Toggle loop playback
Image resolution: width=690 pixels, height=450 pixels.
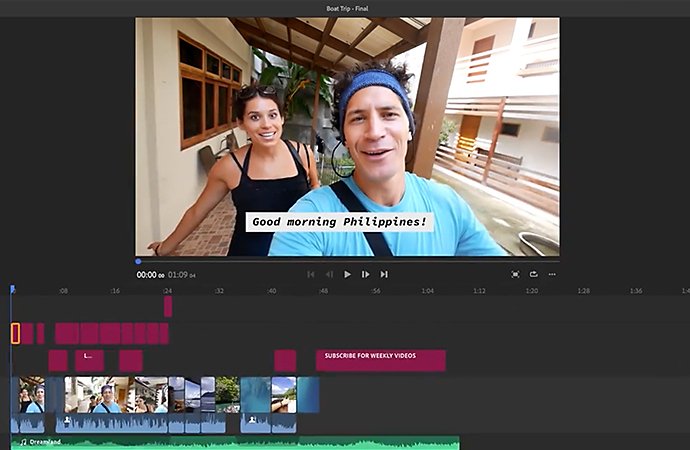click(x=533, y=274)
